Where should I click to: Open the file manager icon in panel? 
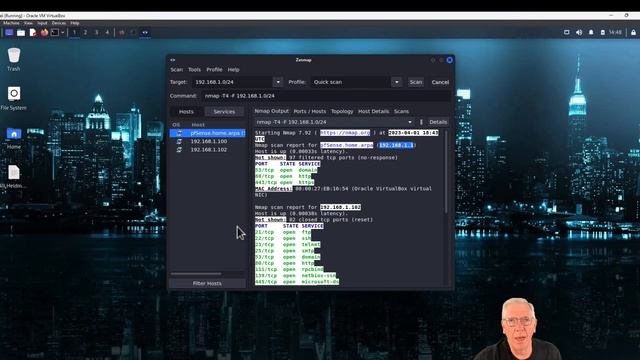21,33
